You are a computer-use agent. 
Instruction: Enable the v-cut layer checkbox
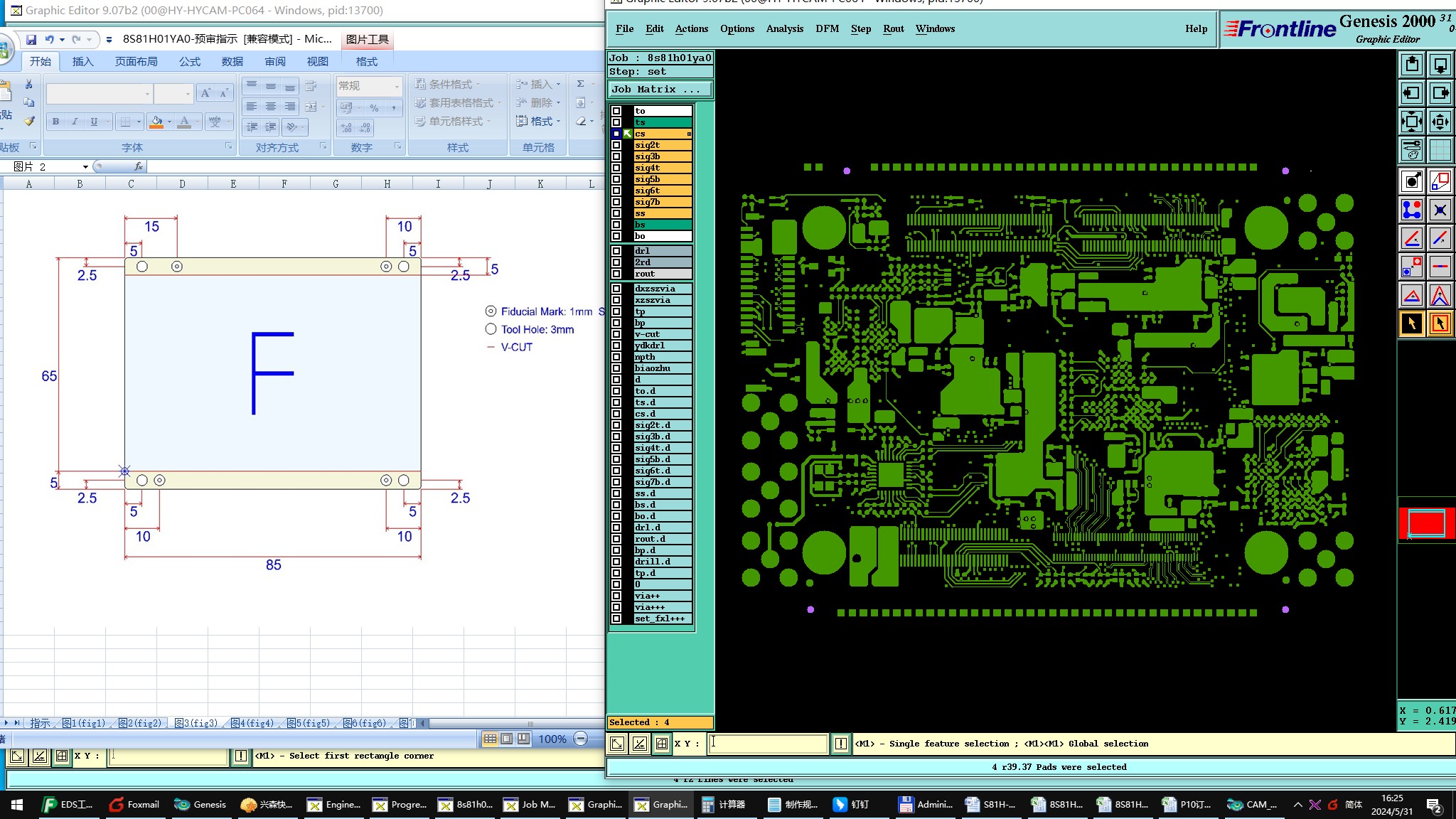point(616,334)
